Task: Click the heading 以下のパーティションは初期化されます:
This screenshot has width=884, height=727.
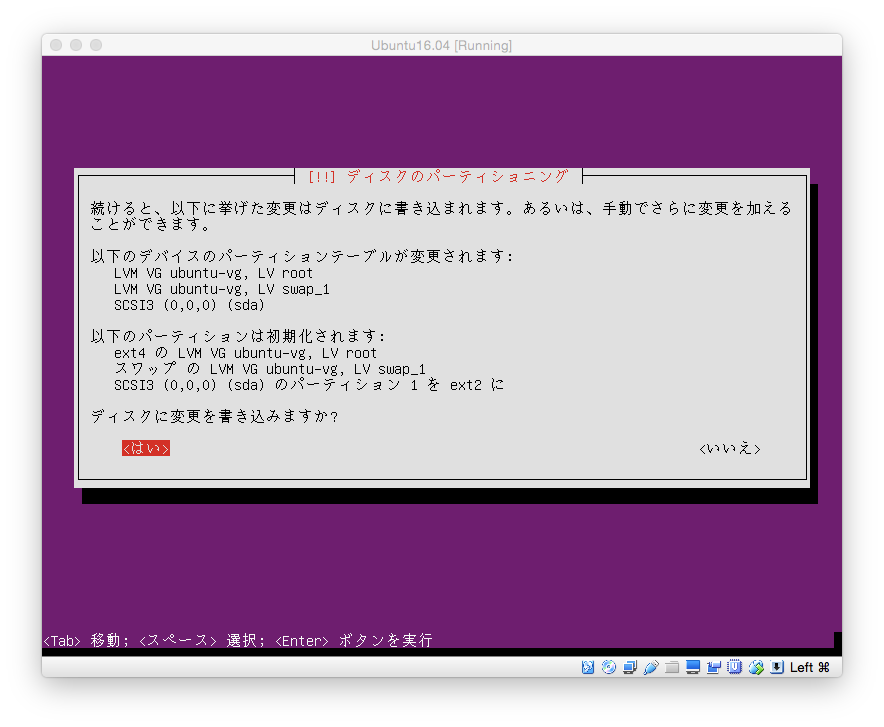Action: pos(237,336)
